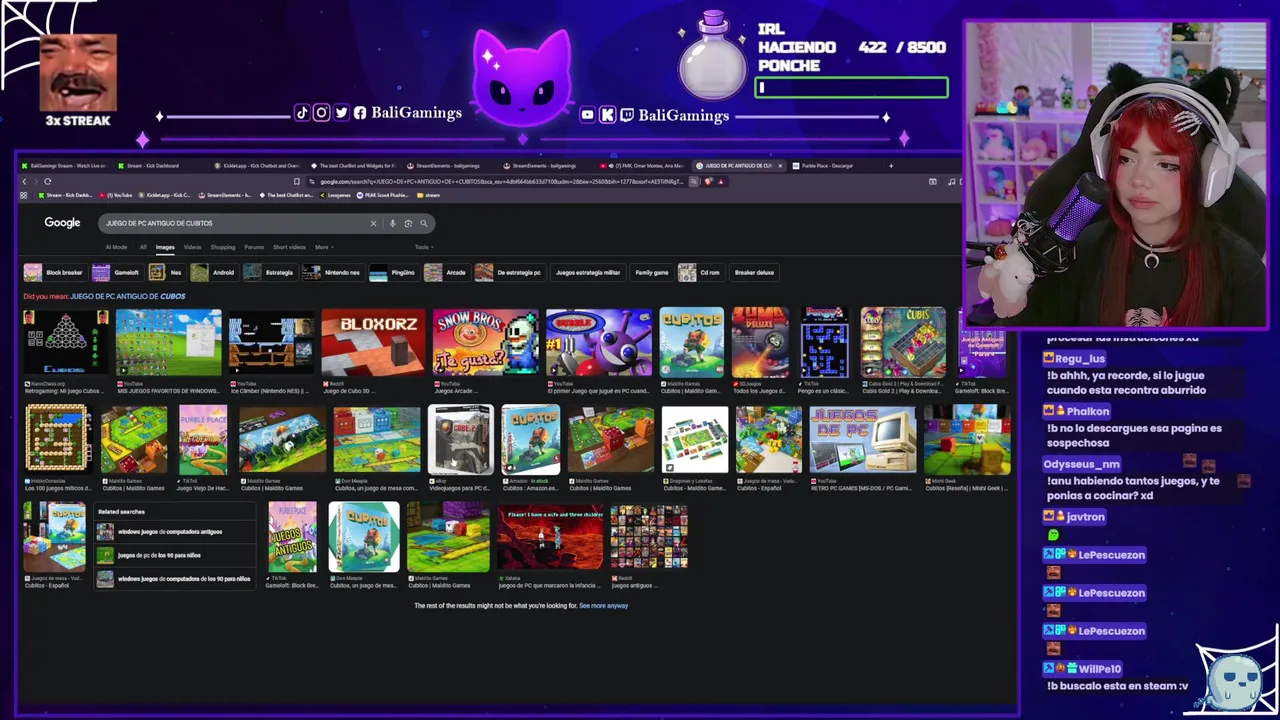
Task: Switch to Shopping results tab
Action: click(x=223, y=247)
